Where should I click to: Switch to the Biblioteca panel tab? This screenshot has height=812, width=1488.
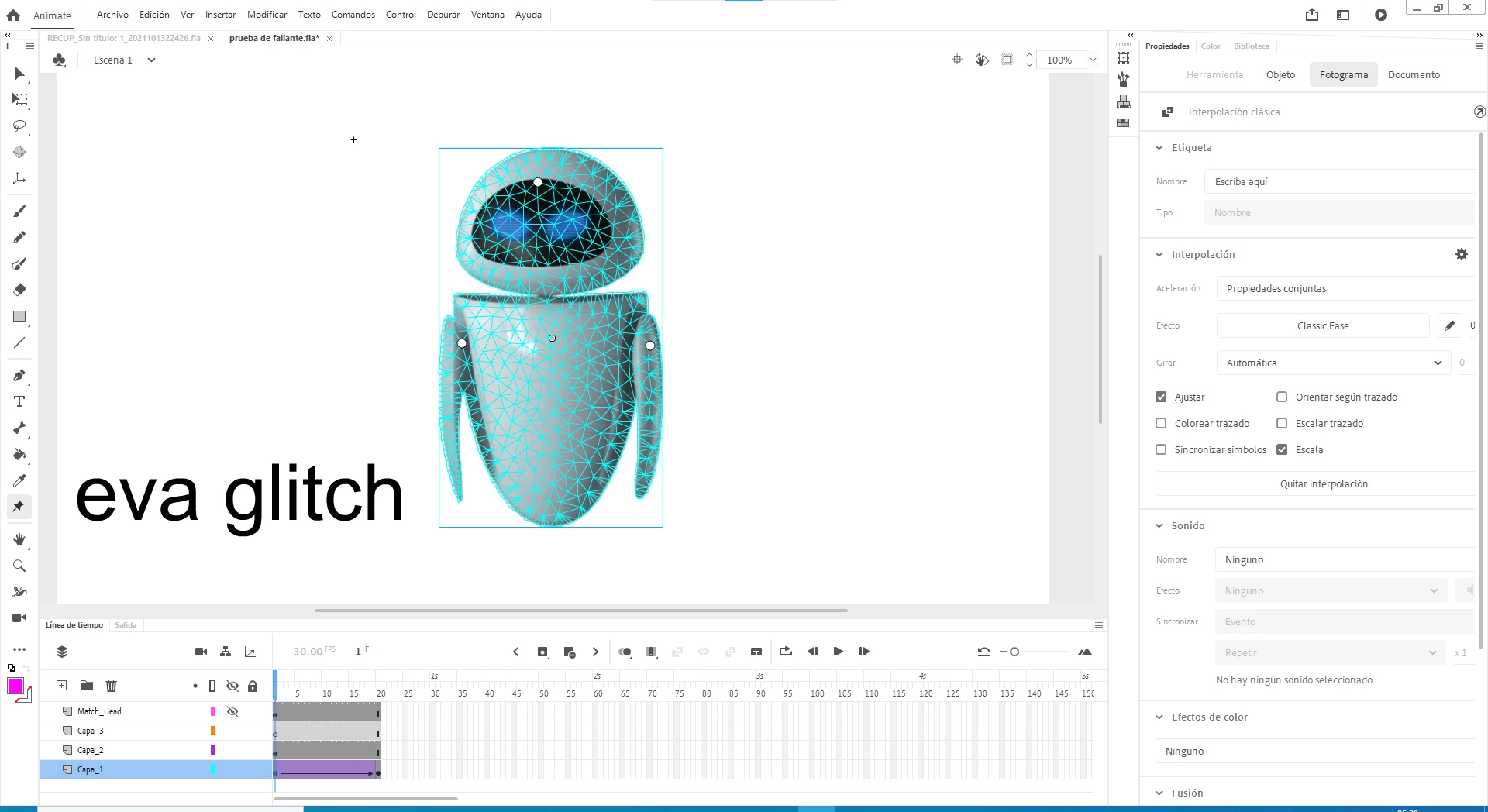tap(1252, 46)
